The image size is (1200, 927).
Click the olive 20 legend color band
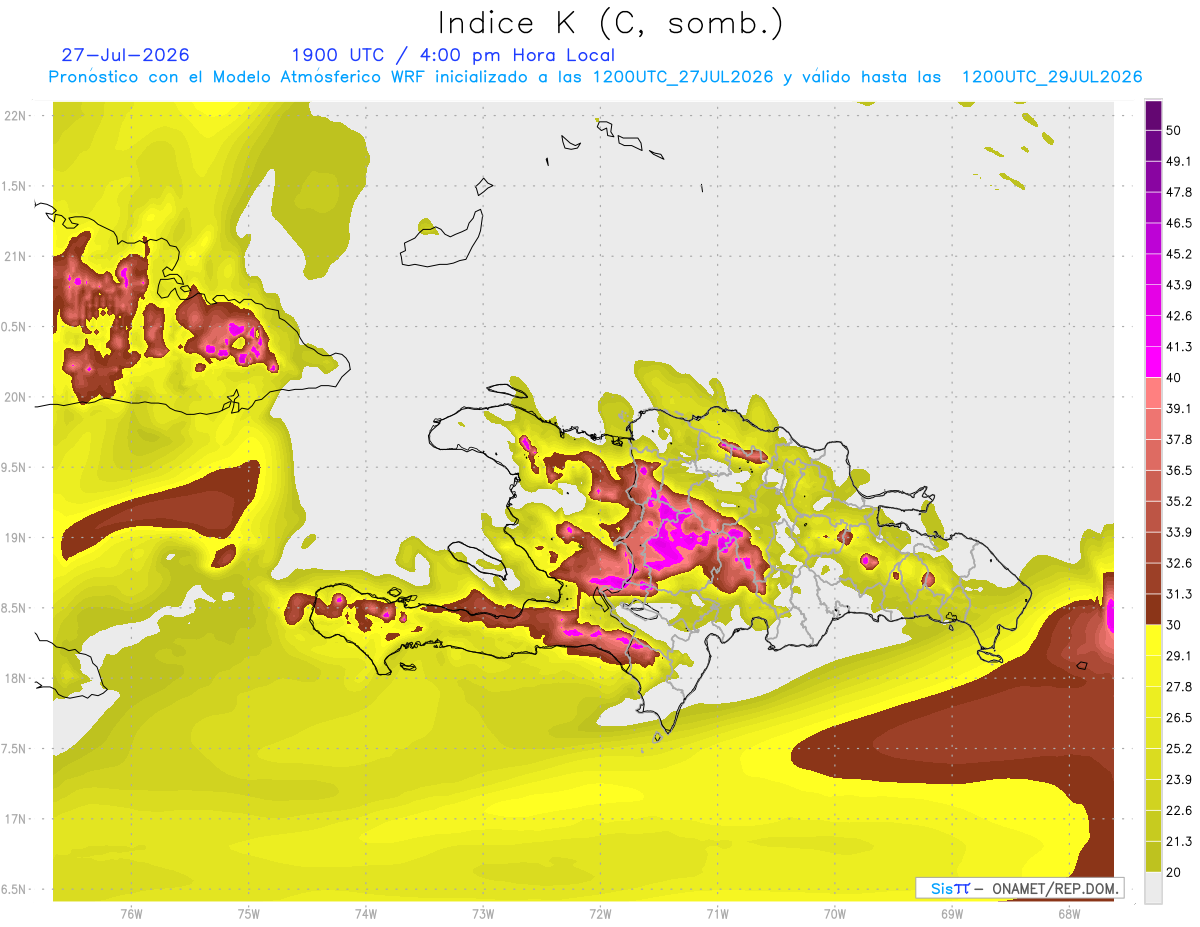pos(1153,857)
